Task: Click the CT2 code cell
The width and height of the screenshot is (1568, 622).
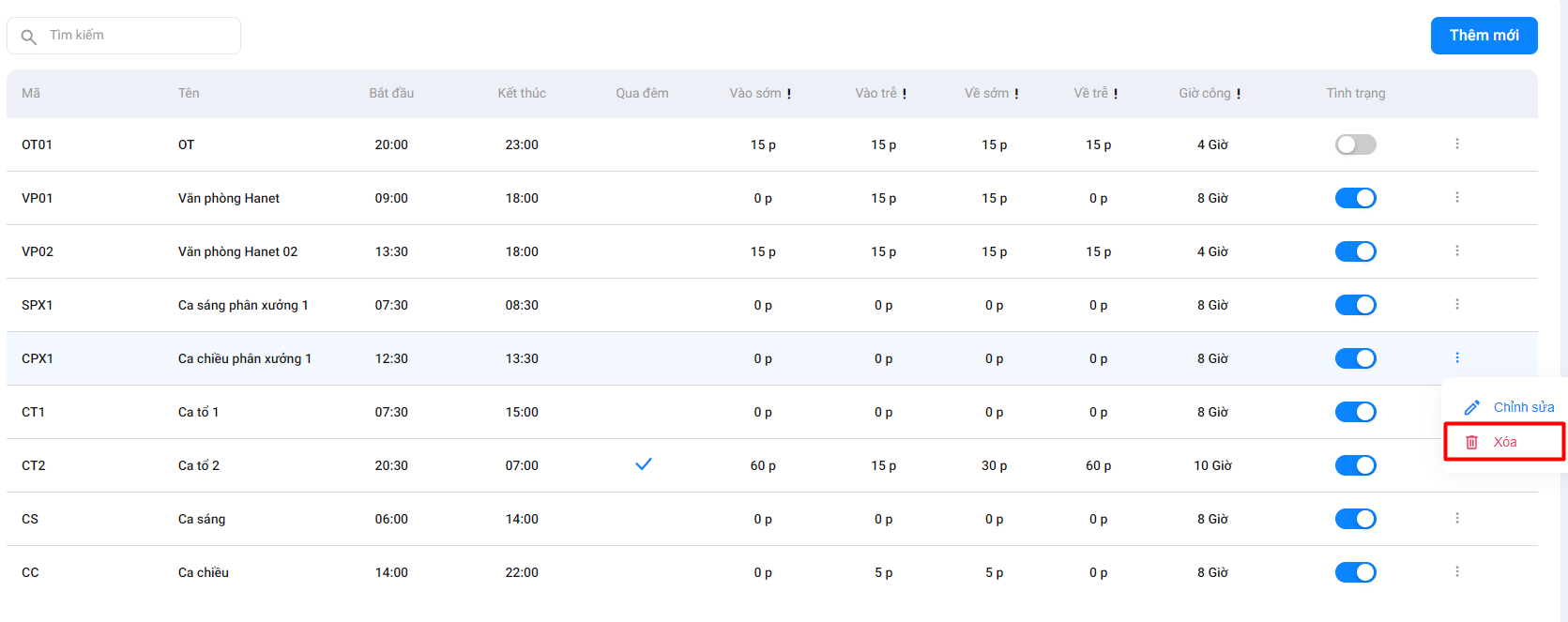Action: [x=34, y=465]
